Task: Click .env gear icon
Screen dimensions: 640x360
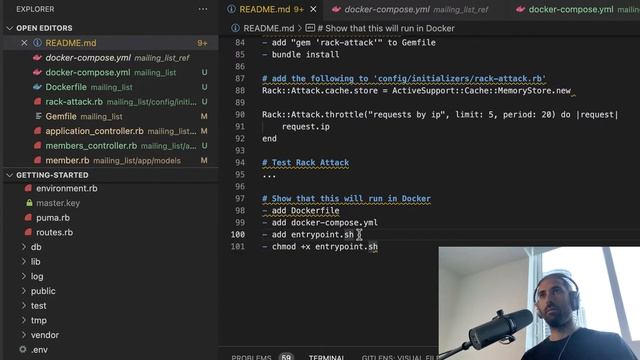Action: pos(23,349)
